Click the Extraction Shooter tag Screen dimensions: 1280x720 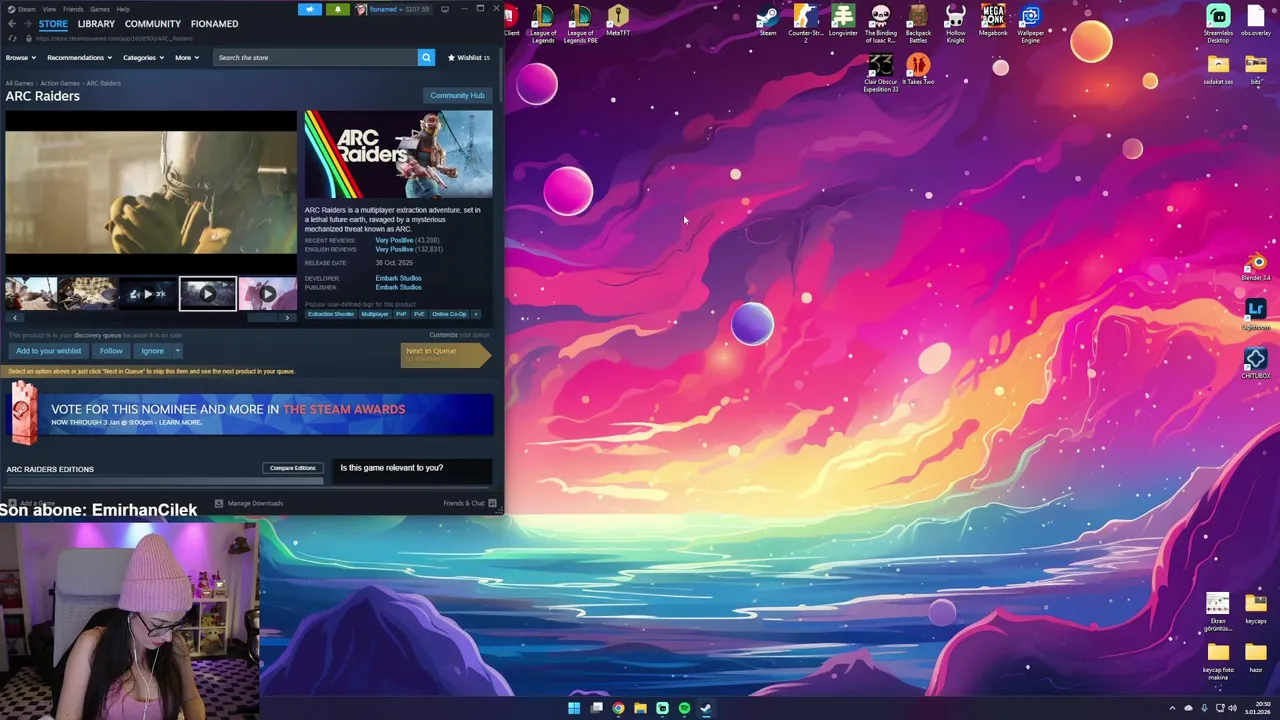[331, 314]
